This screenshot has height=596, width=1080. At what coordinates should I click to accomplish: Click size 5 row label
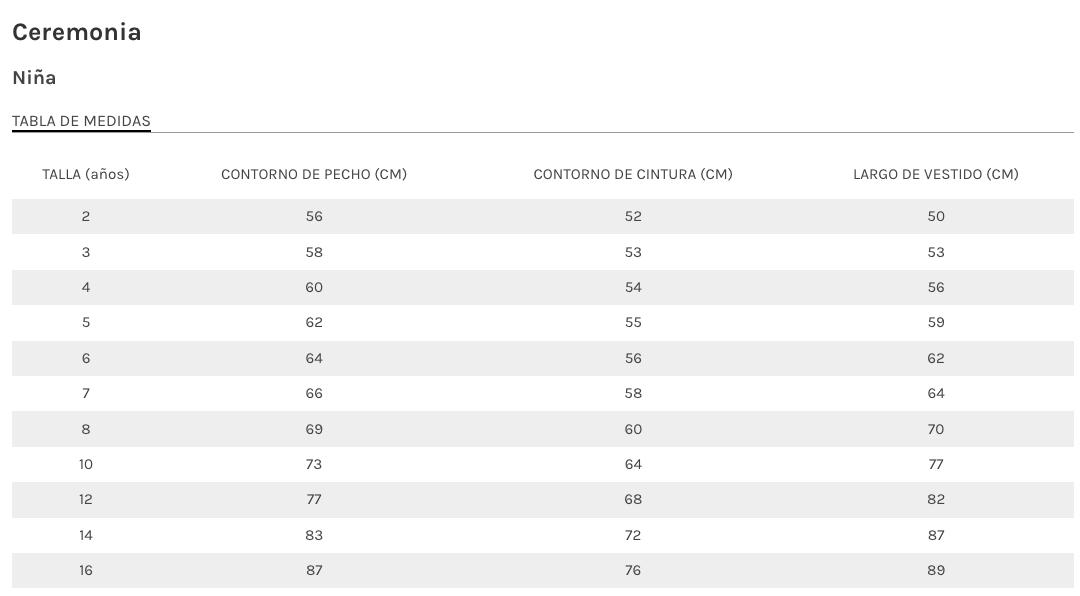pos(86,322)
